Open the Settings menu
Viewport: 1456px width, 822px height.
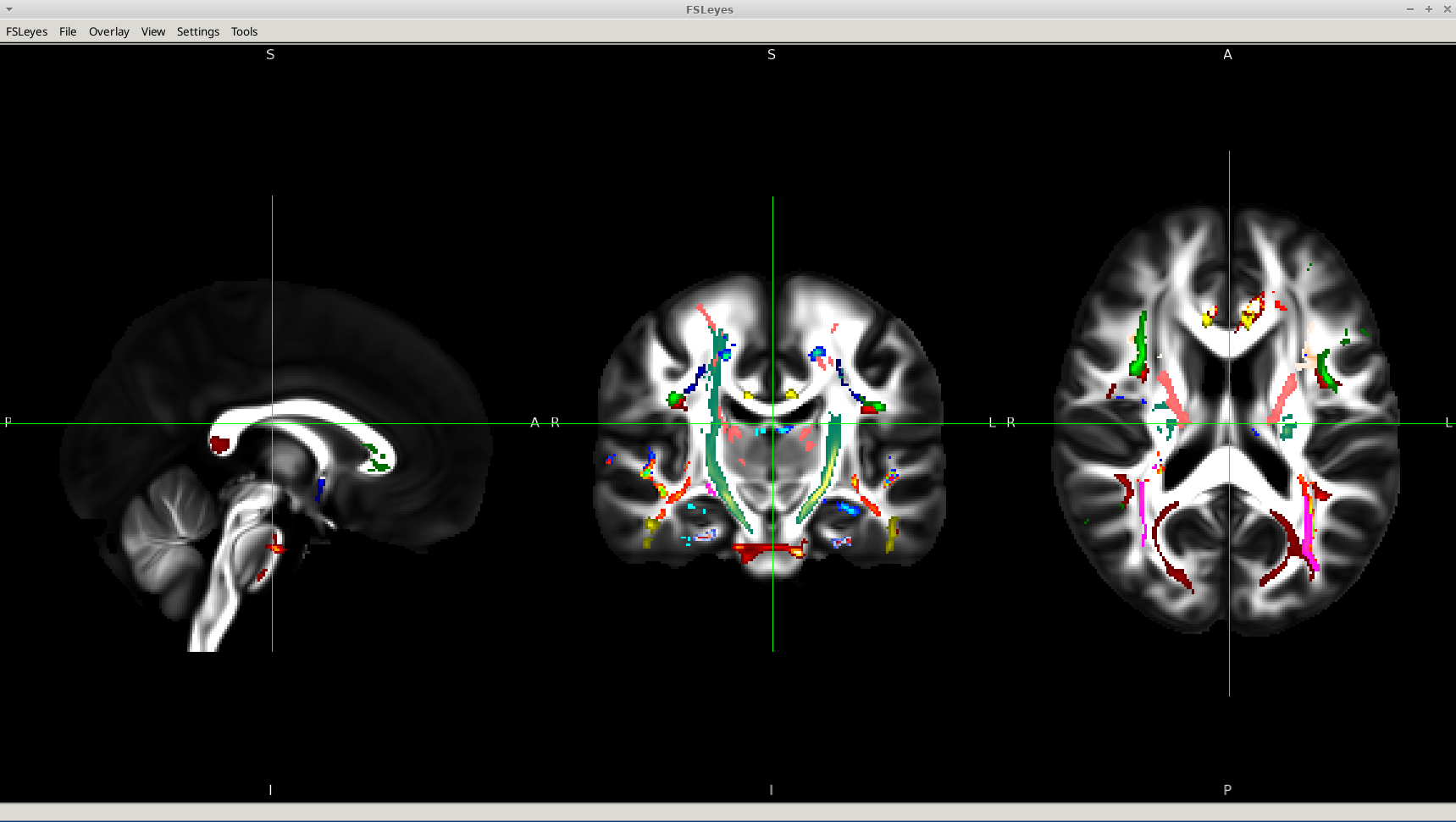point(198,31)
